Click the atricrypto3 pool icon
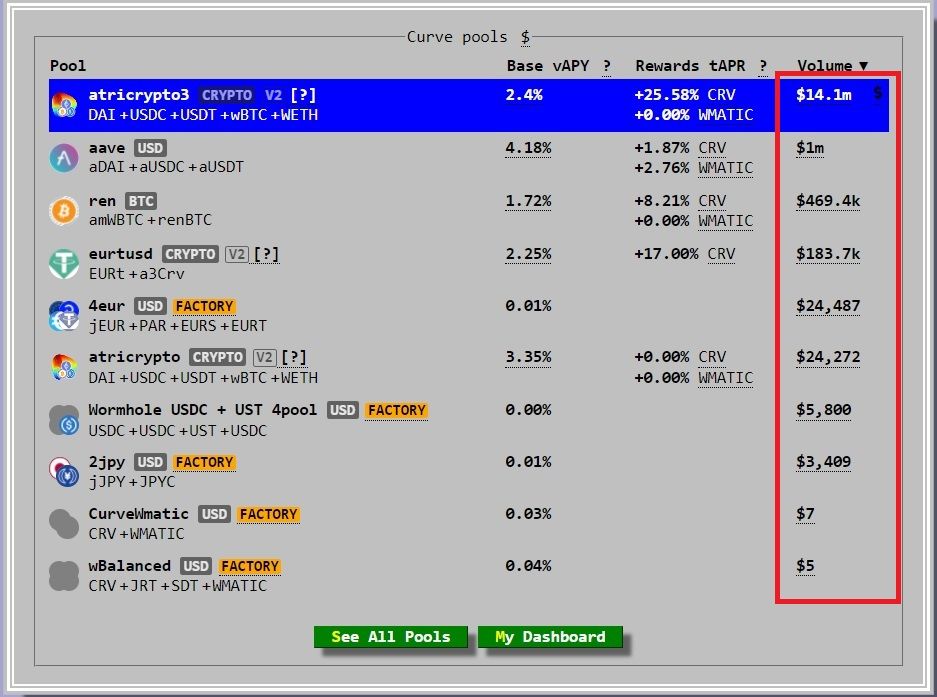 [x=64, y=105]
